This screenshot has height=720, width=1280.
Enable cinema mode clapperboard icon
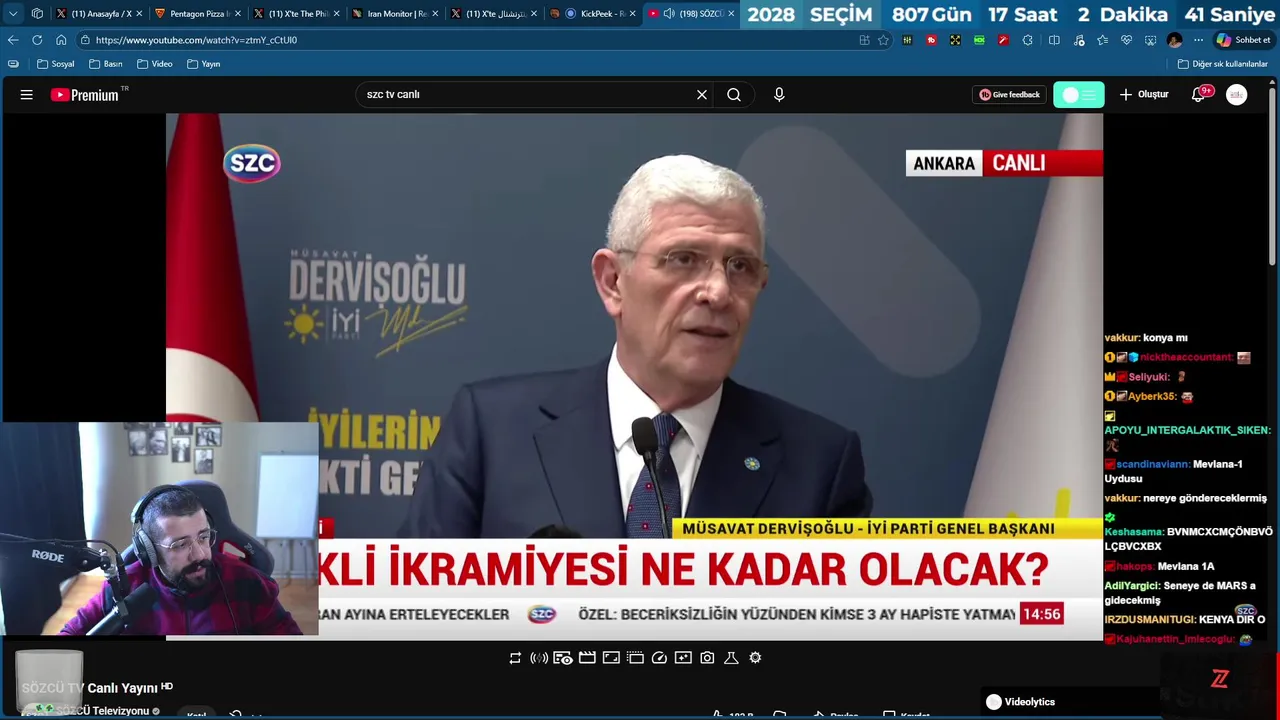tap(587, 658)
